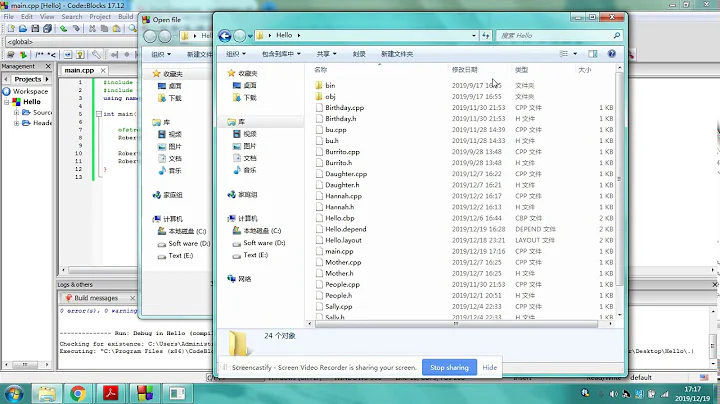Click the Find magnifier icon in Code::Blocks toolbar
The image size is (720, 404).
pyautogui.click(x=132, y=28)
